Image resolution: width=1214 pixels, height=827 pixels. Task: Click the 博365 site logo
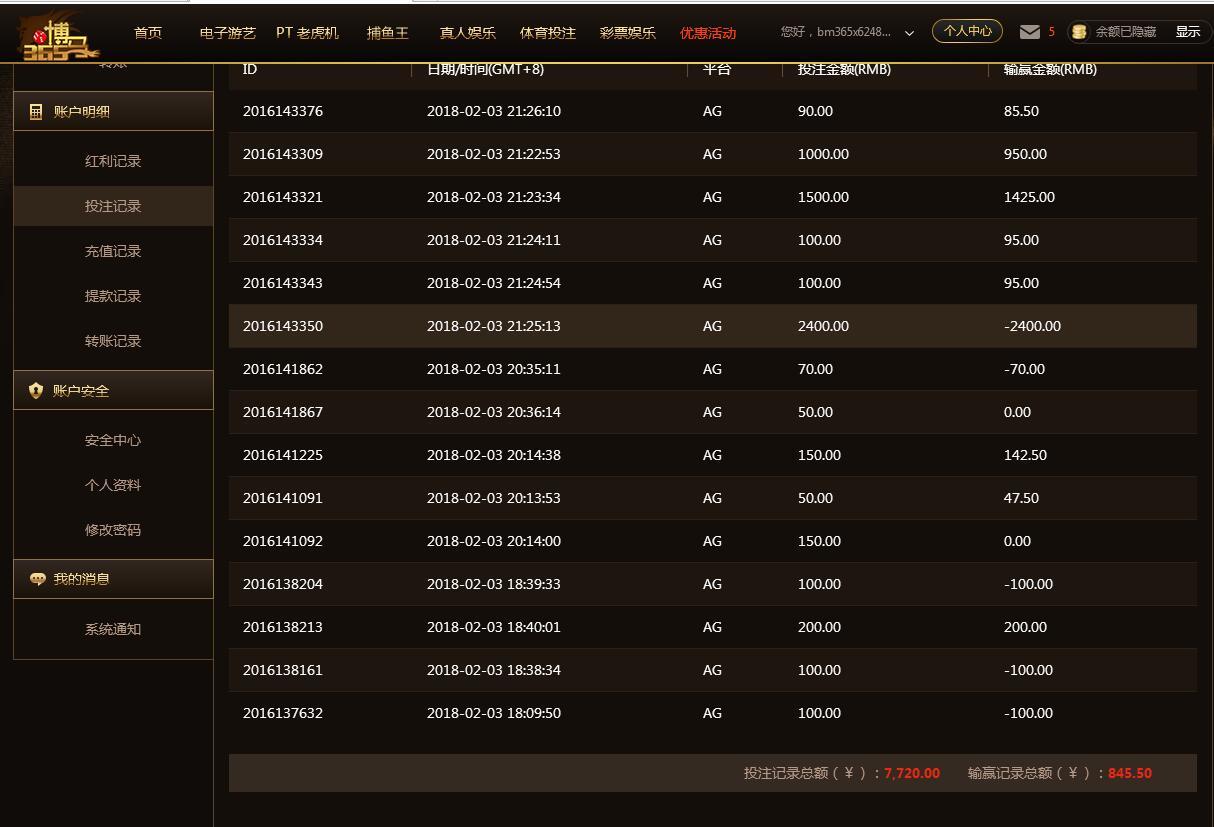[x=60, y=37]
